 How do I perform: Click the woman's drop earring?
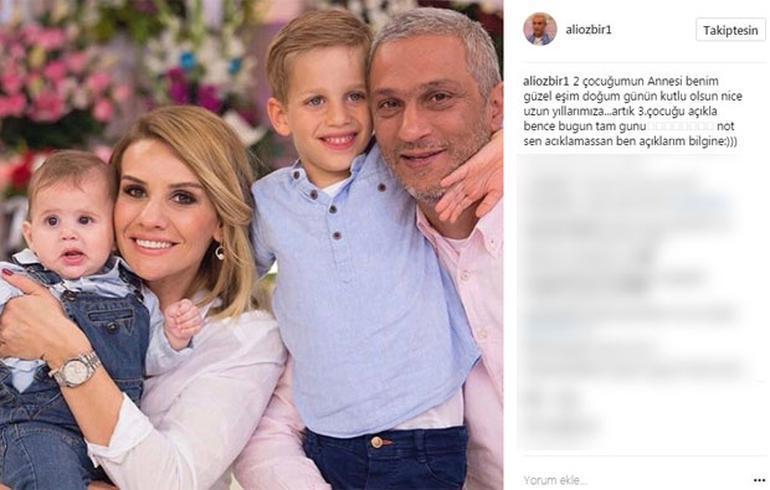tap(220, 252)
